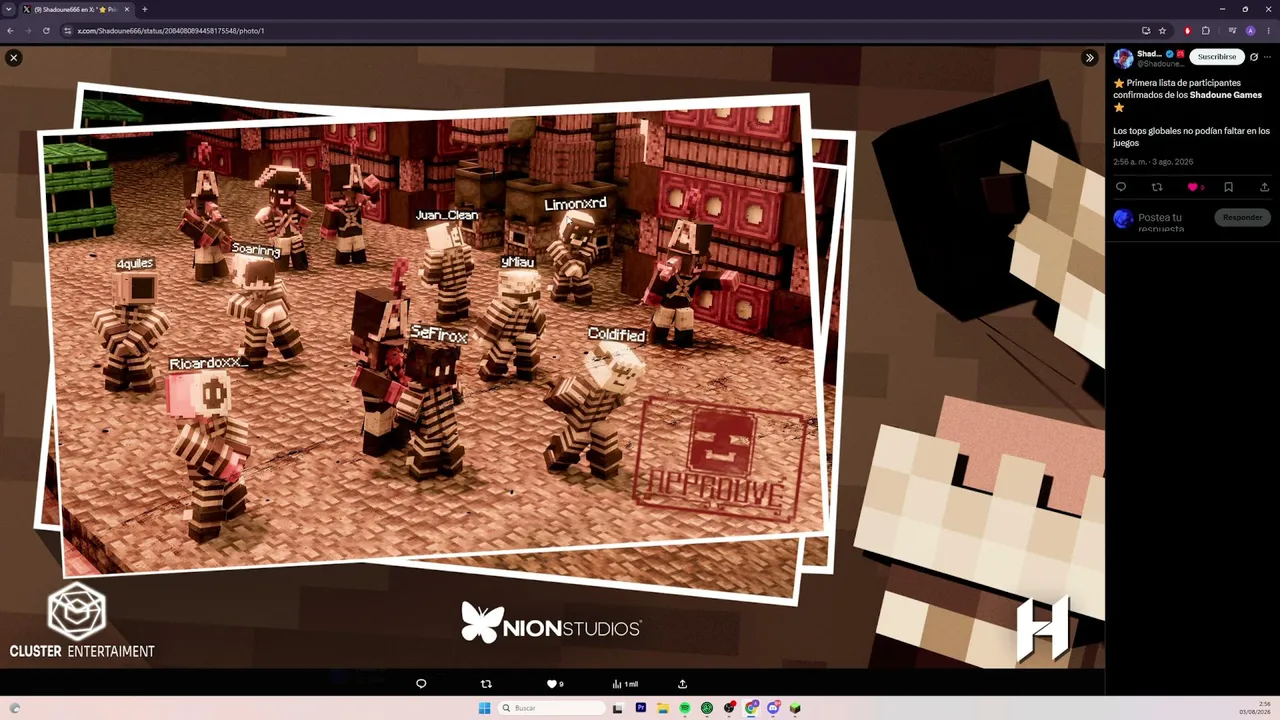Open a new browser tab
The image size is (1280, 720).
point(144,9)
